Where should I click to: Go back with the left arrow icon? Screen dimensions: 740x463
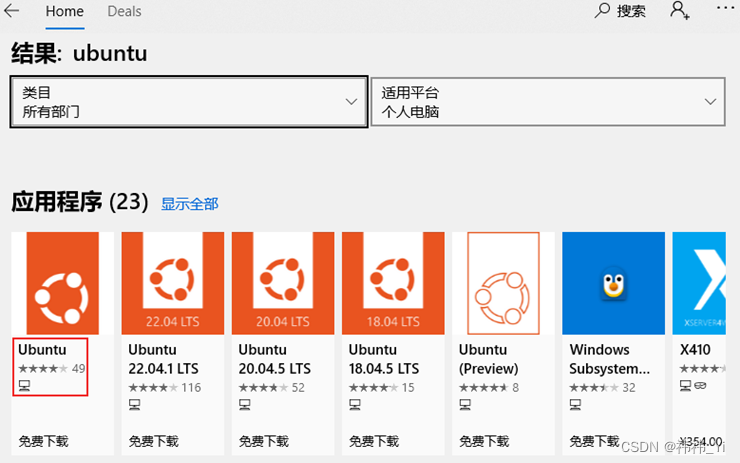(x=11, y=10)
